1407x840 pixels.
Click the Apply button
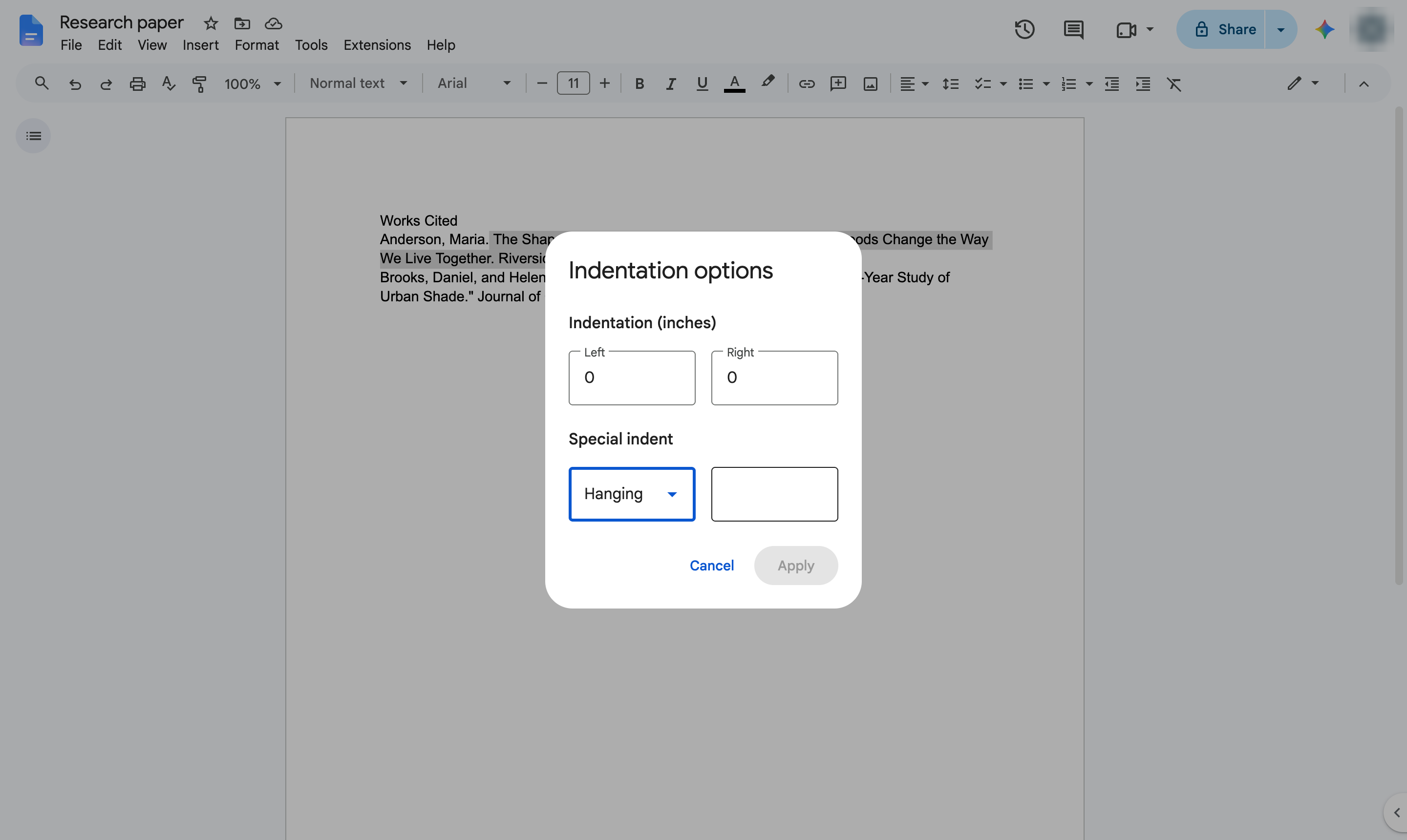pyautogui.click(x=795, y=566)
